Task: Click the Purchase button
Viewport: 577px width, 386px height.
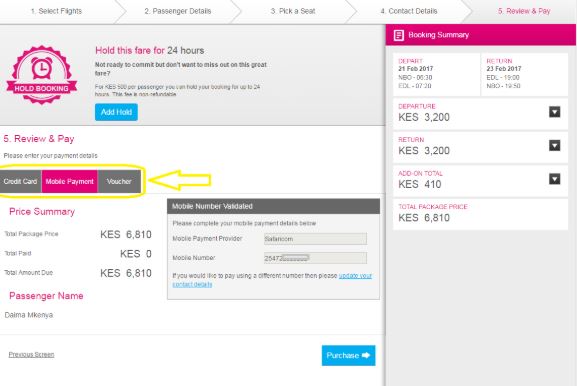Action: pyautogui.click(x=348, y=355)
